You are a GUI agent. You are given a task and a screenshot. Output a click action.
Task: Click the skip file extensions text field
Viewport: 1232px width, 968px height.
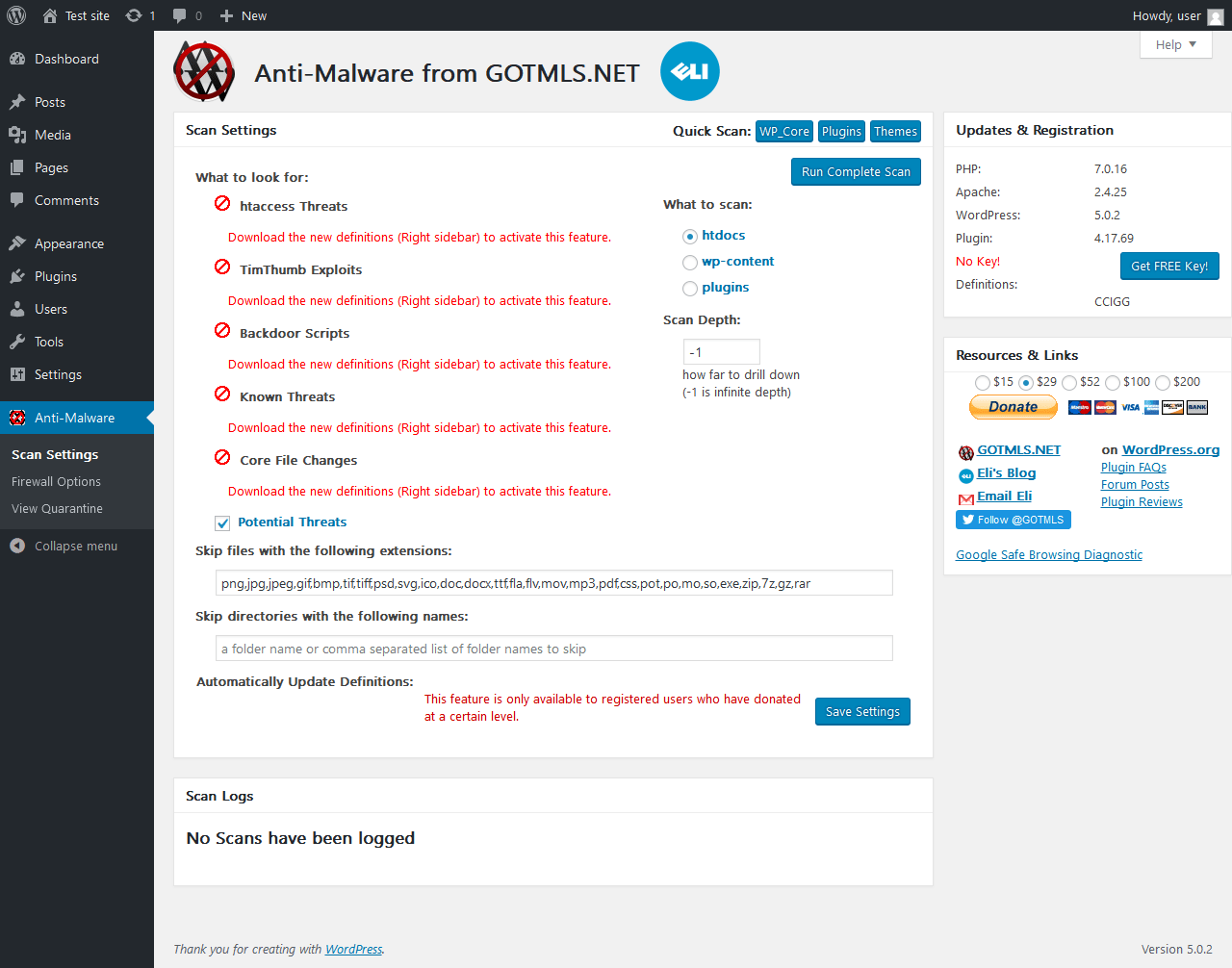pyautogui.click(x=554, y=583)
